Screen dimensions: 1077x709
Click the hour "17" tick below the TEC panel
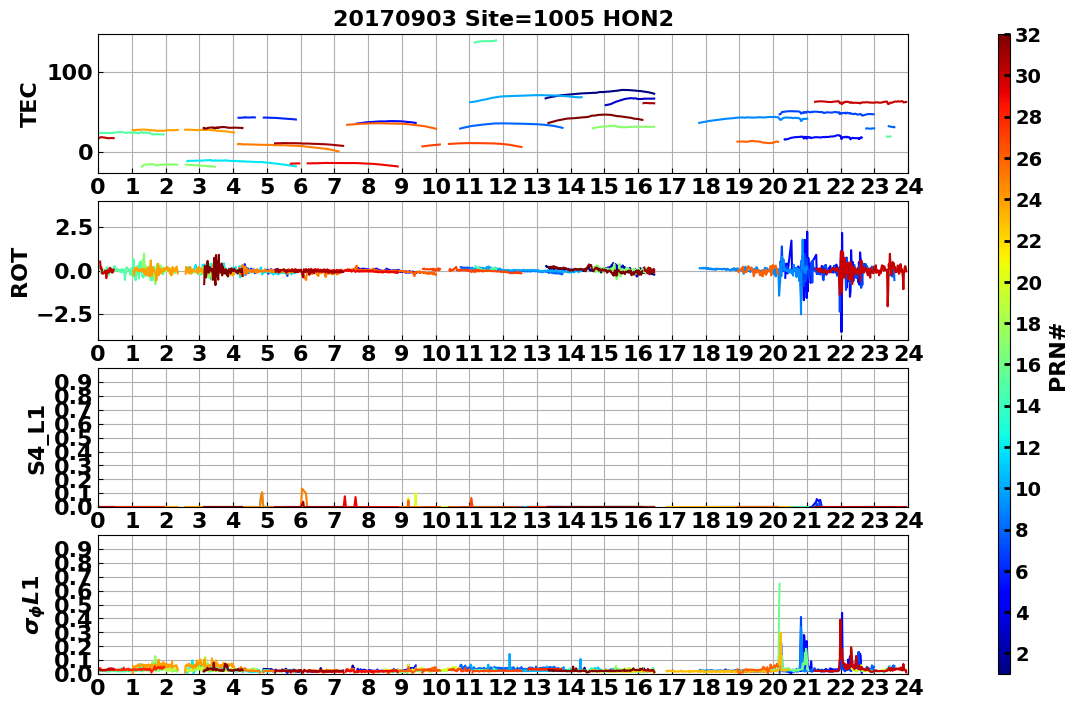[672, 186]
